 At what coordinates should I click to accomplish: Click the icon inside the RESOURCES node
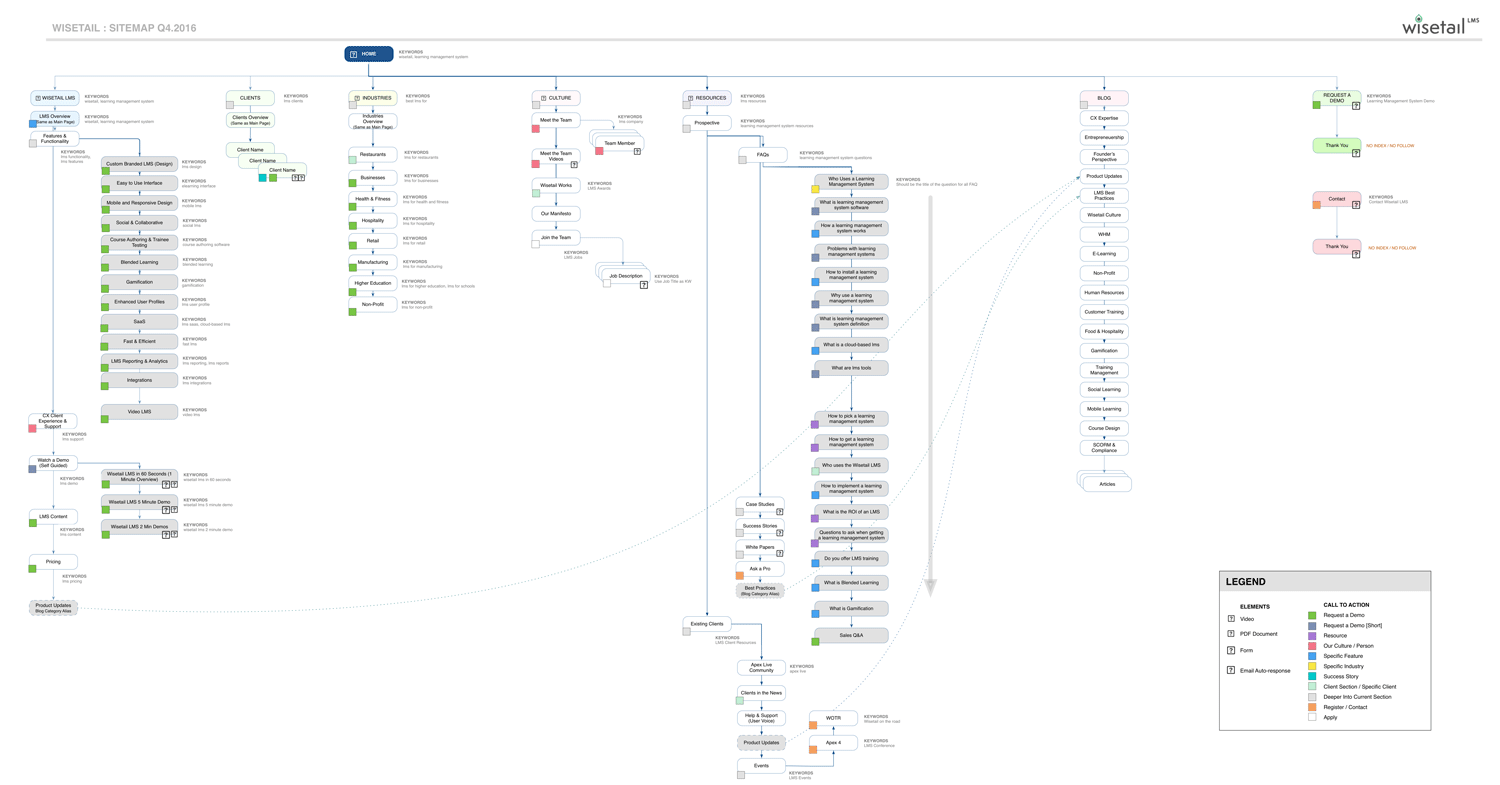point(690,98)
